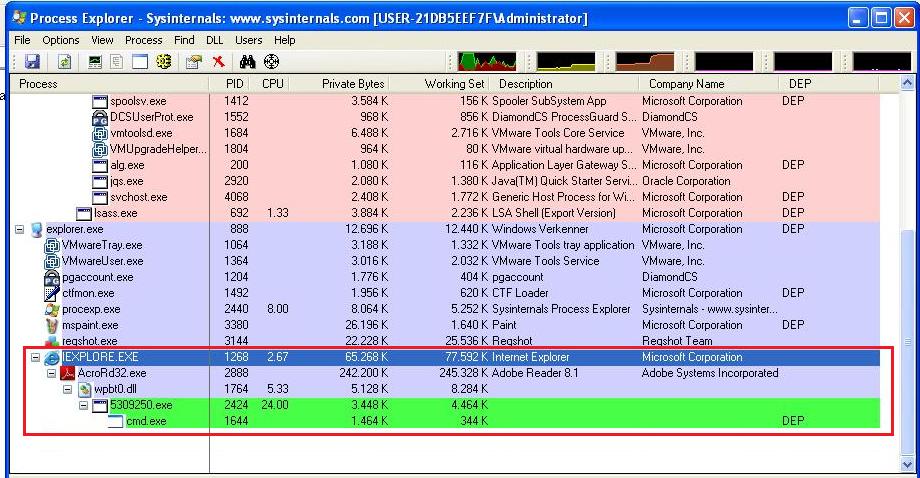Click the explorer.exe process icon
Viewport: 920px width, 478px height.
(37, 229)
